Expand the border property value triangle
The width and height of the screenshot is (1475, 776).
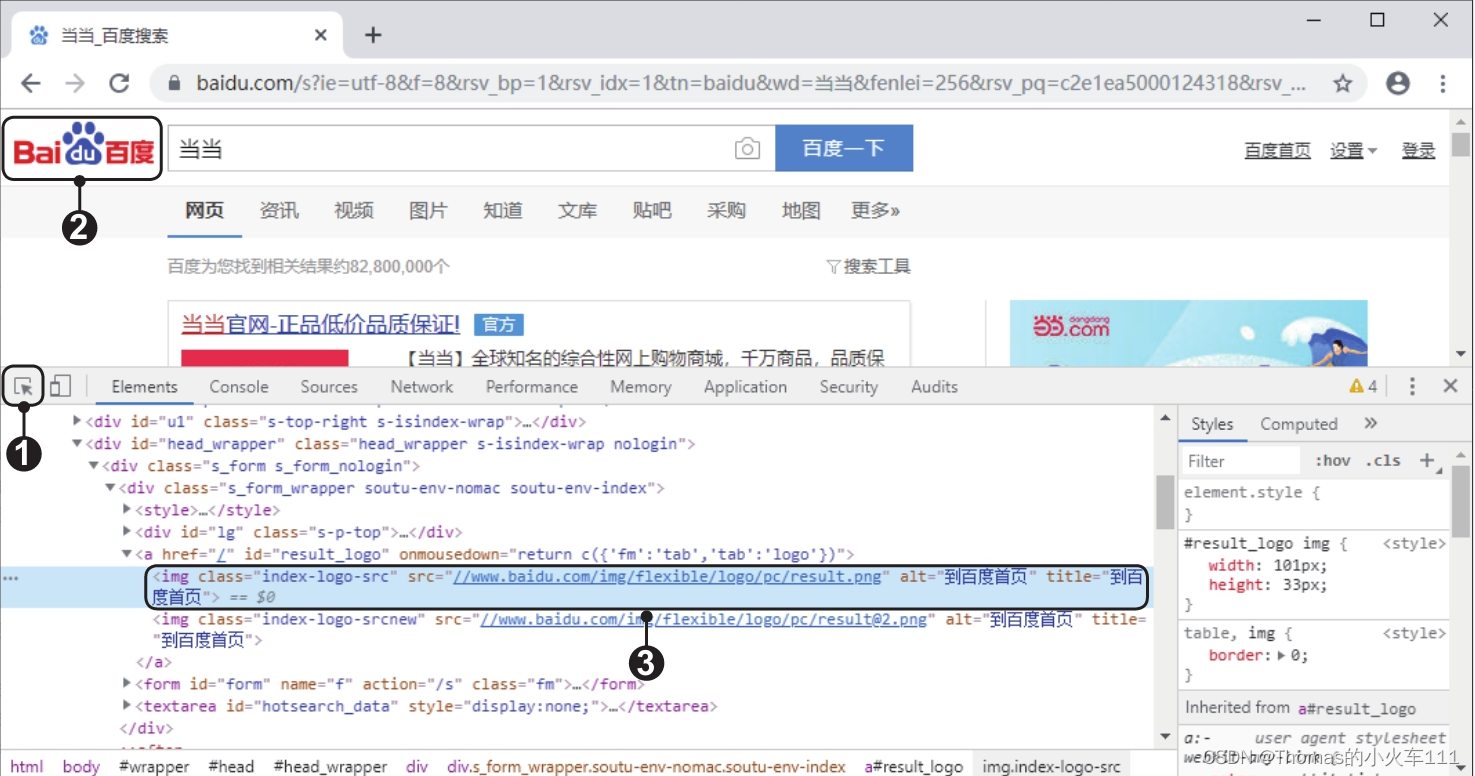point(1283,656)
